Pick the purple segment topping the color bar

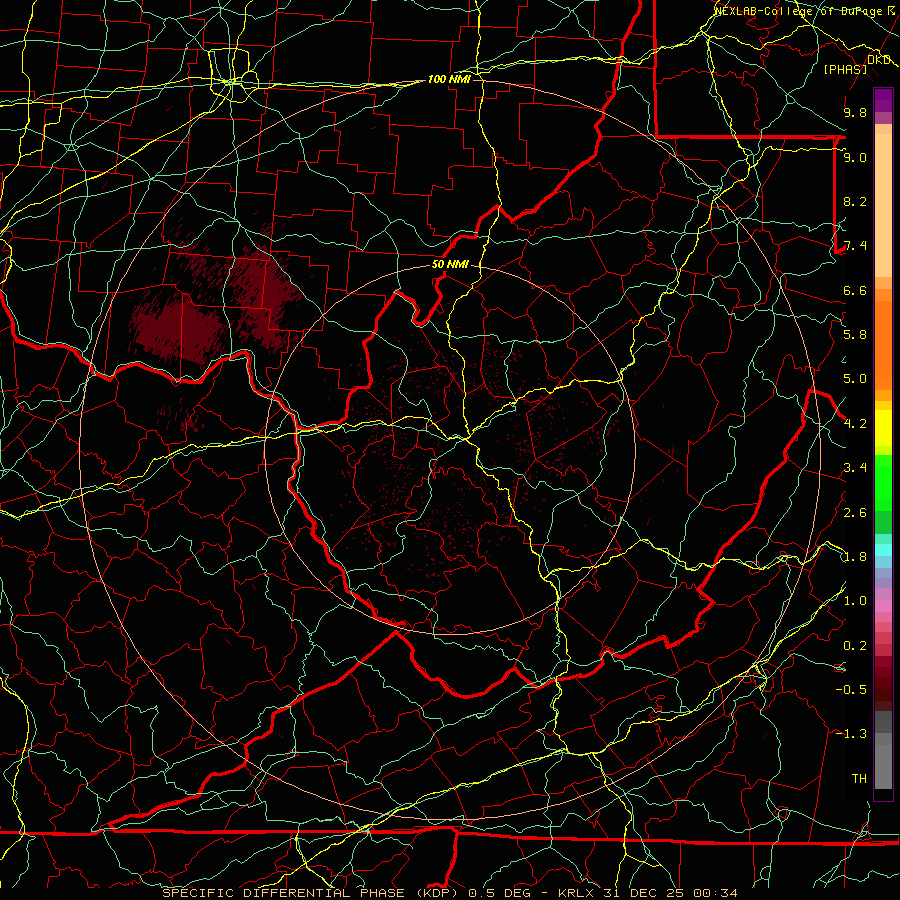click(x=883, y=100)
